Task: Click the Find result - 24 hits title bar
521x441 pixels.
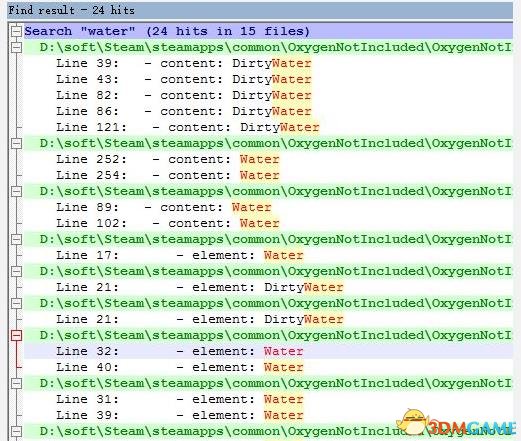Action: click(x=260, y=10)
